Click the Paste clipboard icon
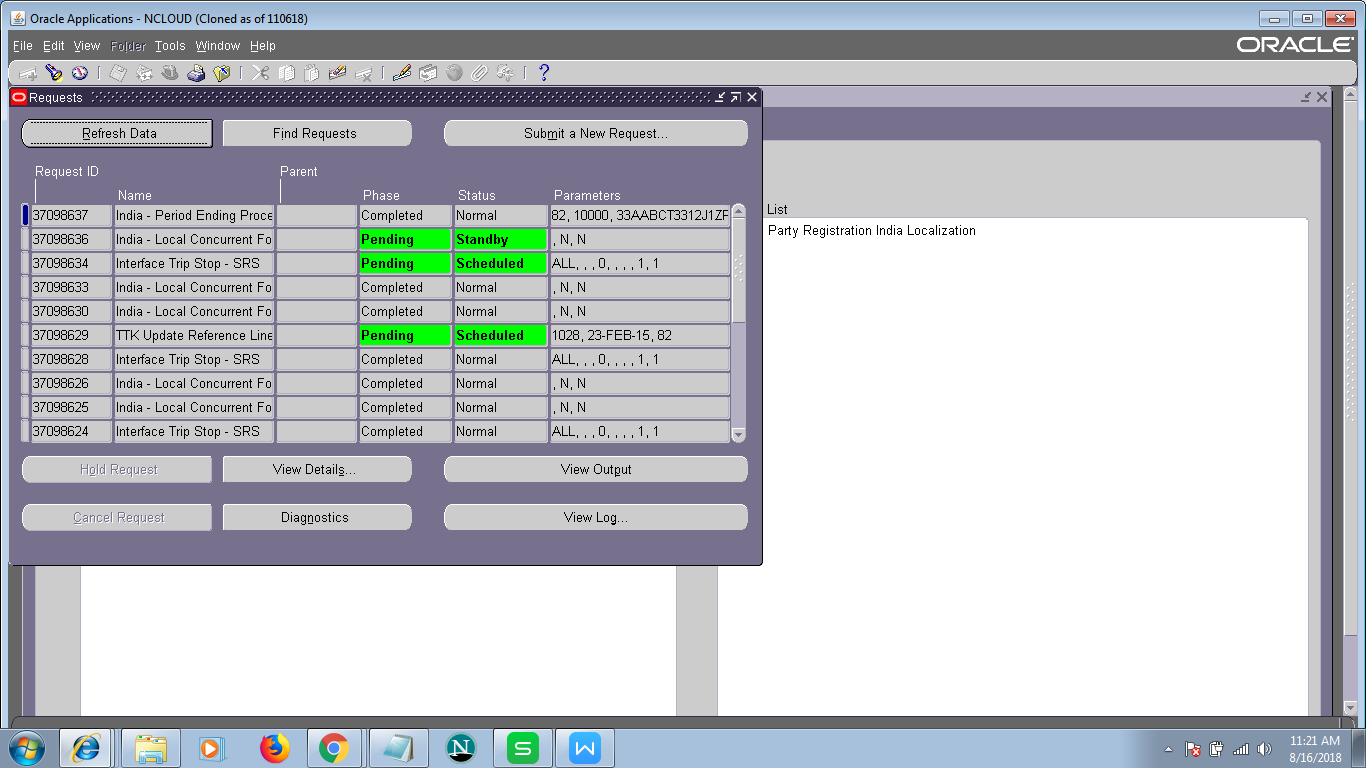1366x768 pixels. (312, 73)
